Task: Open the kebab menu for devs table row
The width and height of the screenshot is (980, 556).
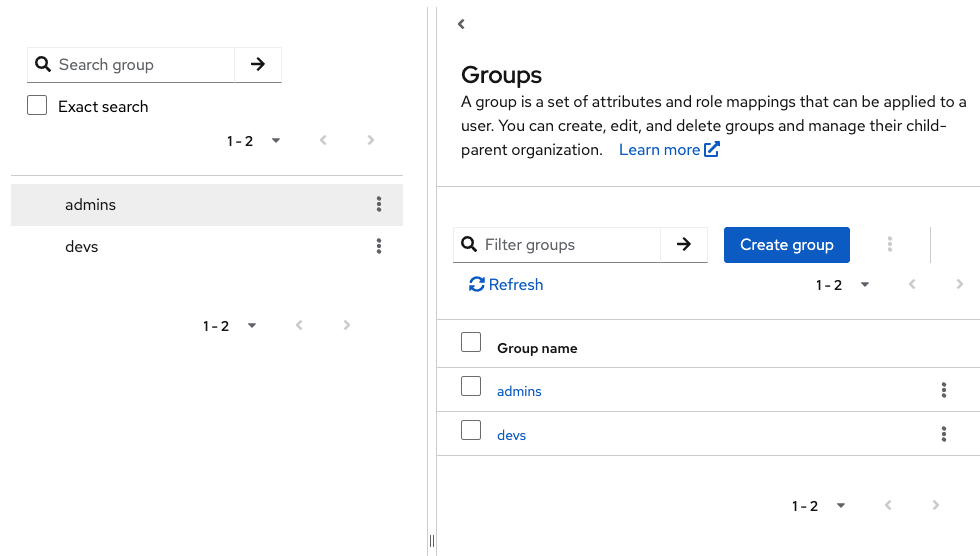Action: 944,434
